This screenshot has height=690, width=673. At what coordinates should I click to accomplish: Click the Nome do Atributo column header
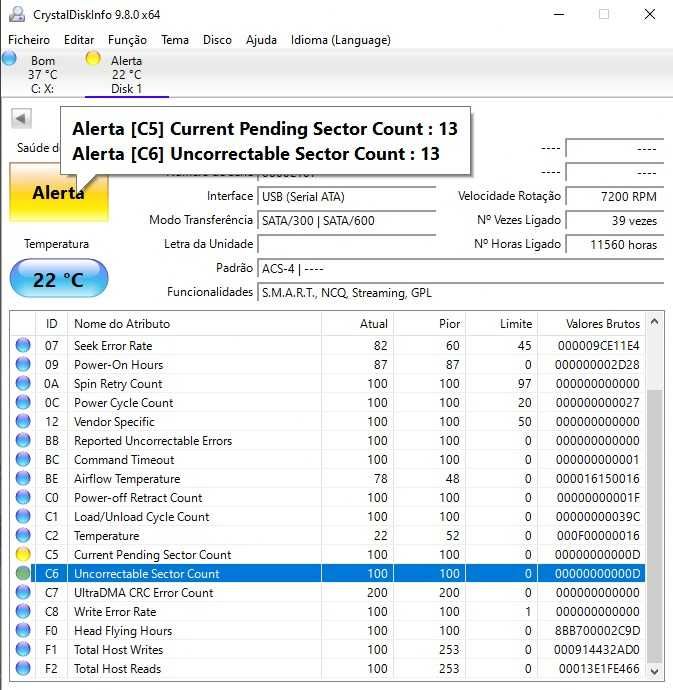click(195, 324)
